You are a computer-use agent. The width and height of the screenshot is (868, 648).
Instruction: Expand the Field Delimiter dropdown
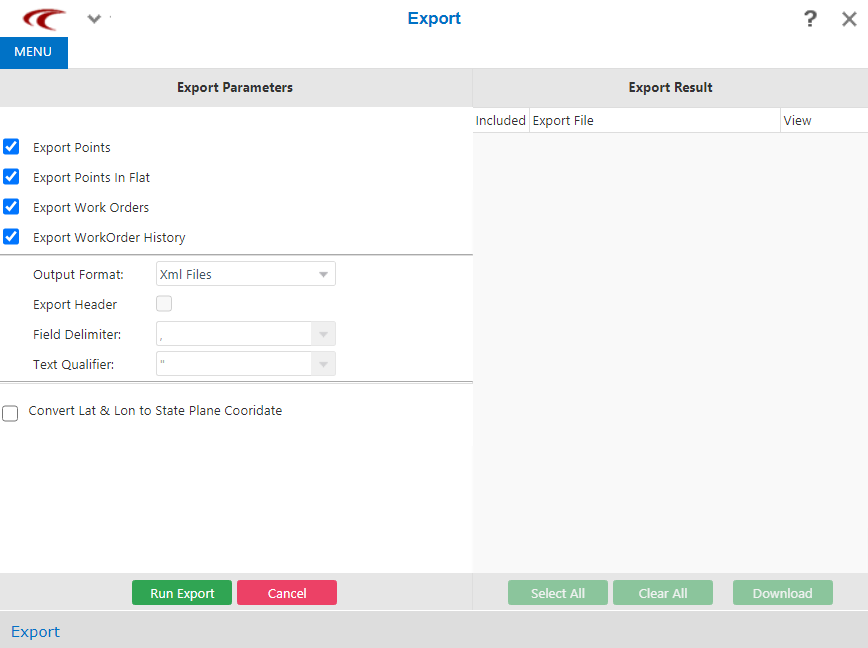322,333
